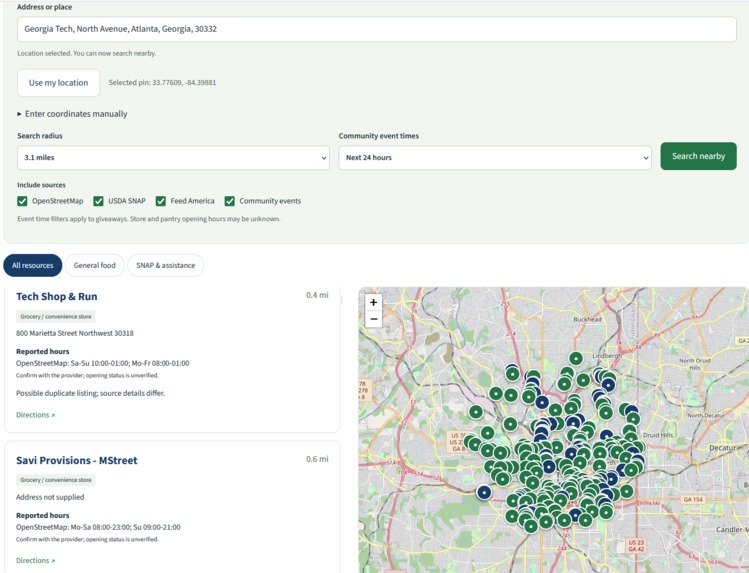Open Directions for Savi Provisions - MStreet
The image size is (749, 573).
tap(36, 561)
